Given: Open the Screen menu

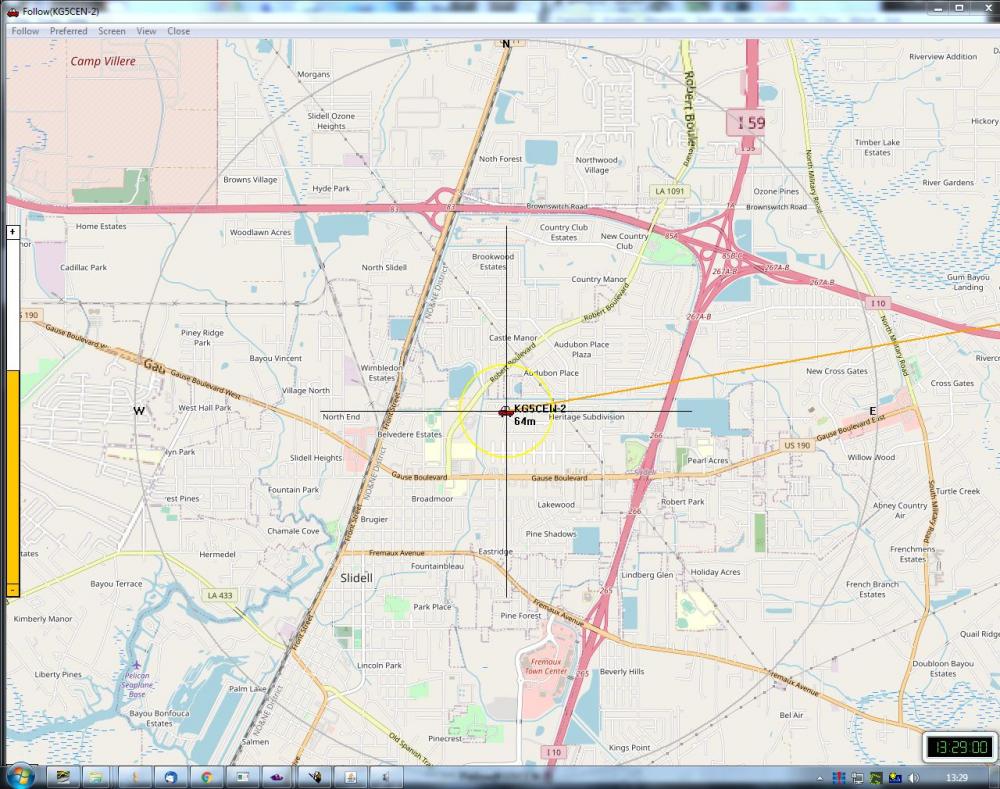Looking at the screenshot, I should [x=112, y=31].
